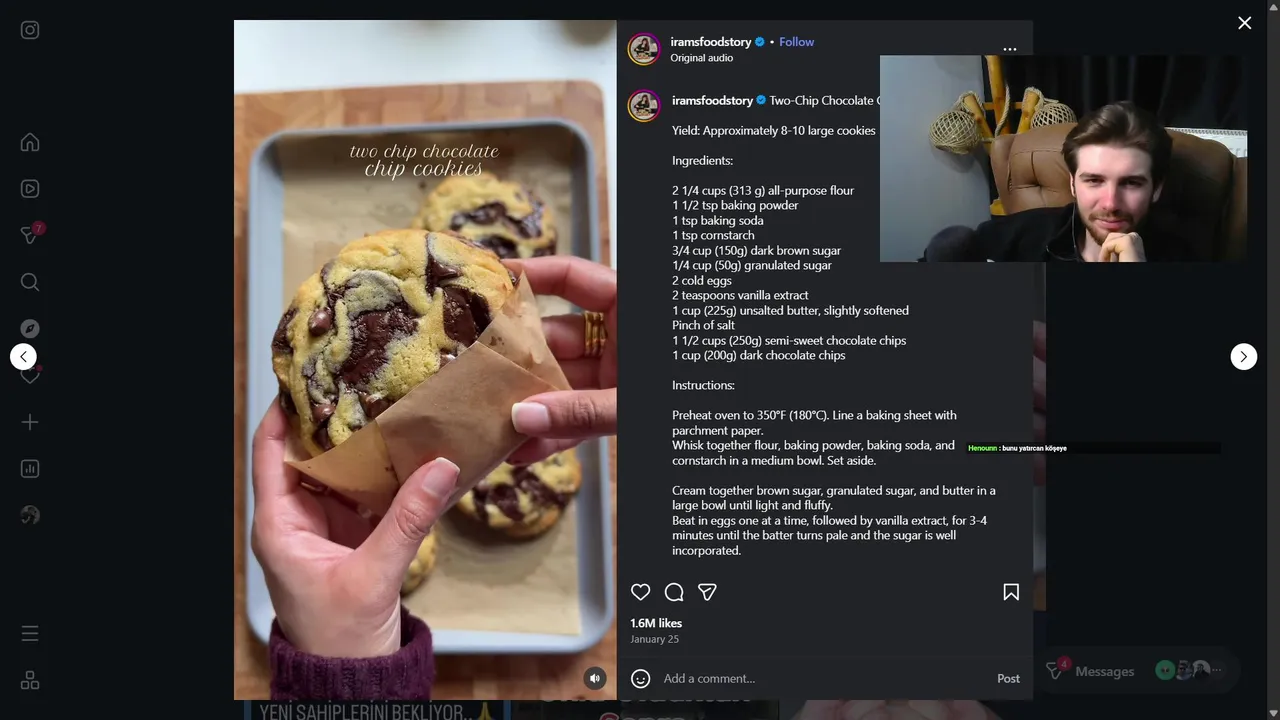Go to next post arrow

pos(1244,357)
